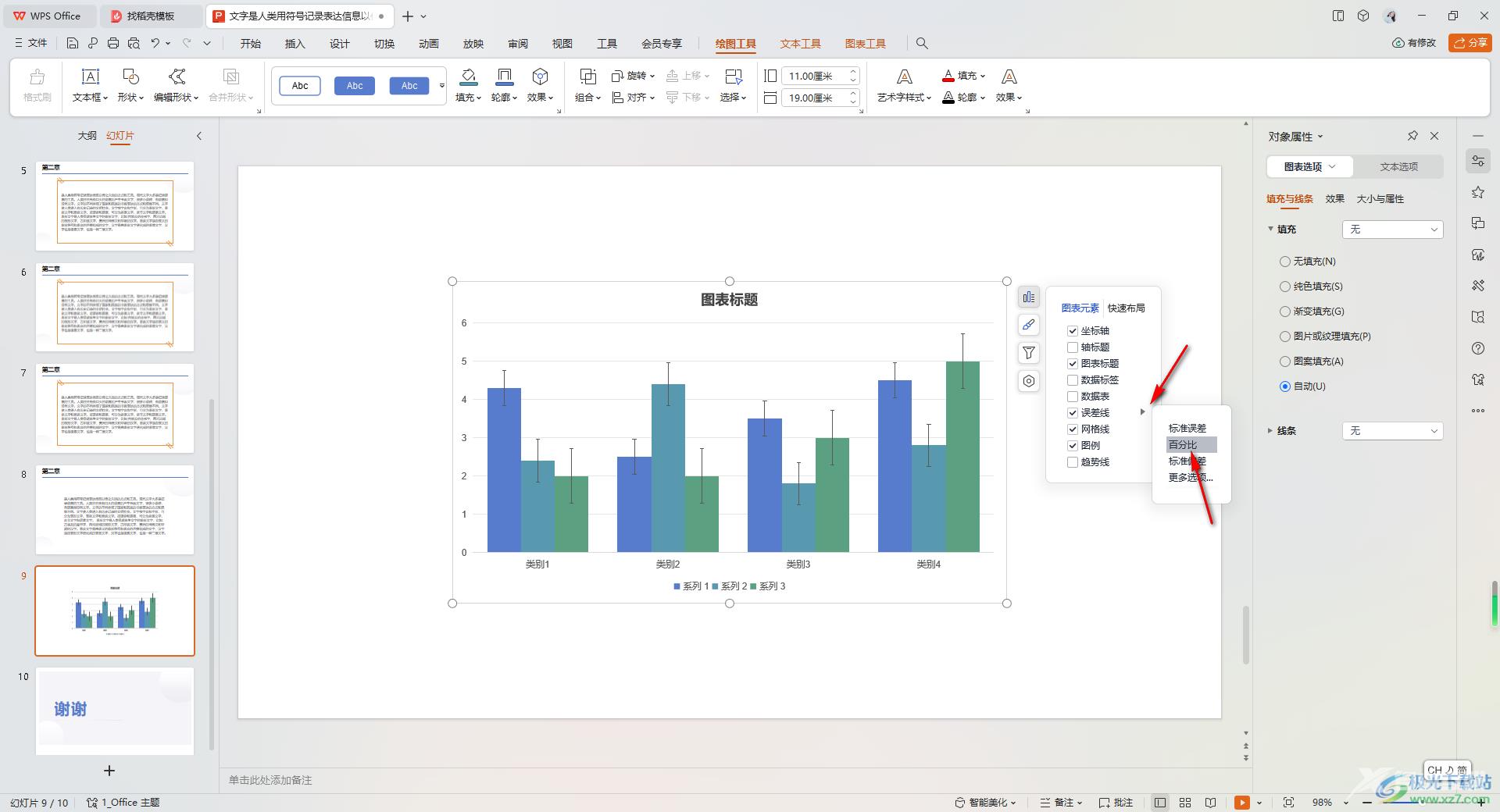This screenshot has width=1500, height=812.
Task: Toggle the 坐标轴 checkbox
Action: [1073, 331]
